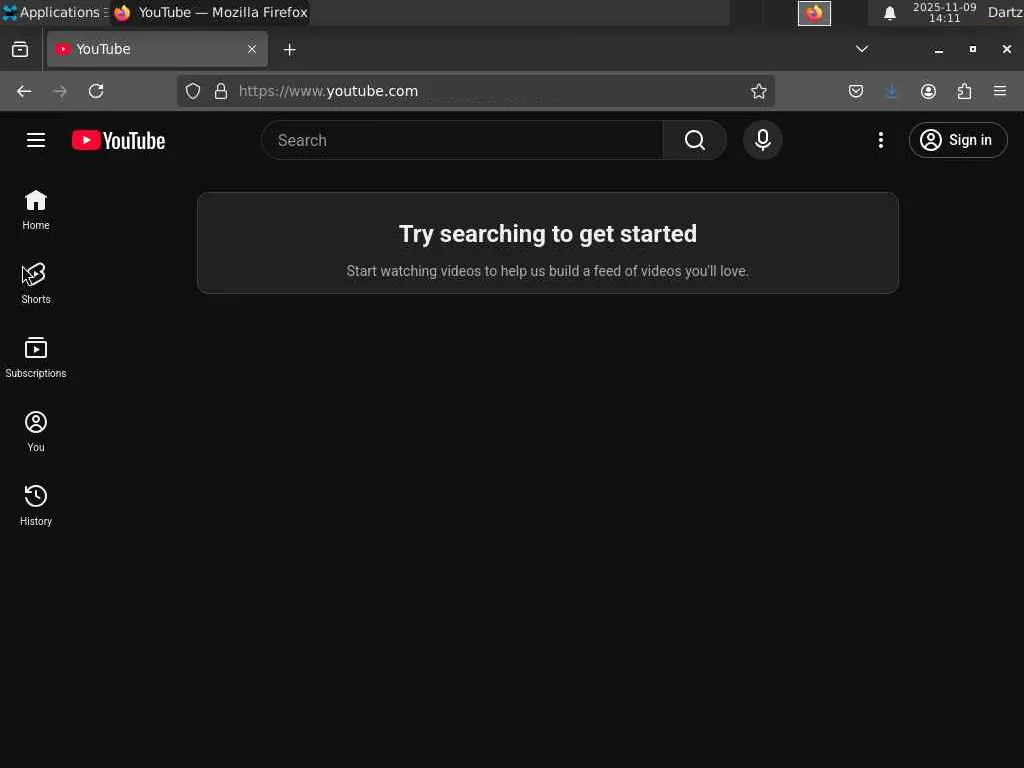Bookmark this page with the star icon

point(758,91)
